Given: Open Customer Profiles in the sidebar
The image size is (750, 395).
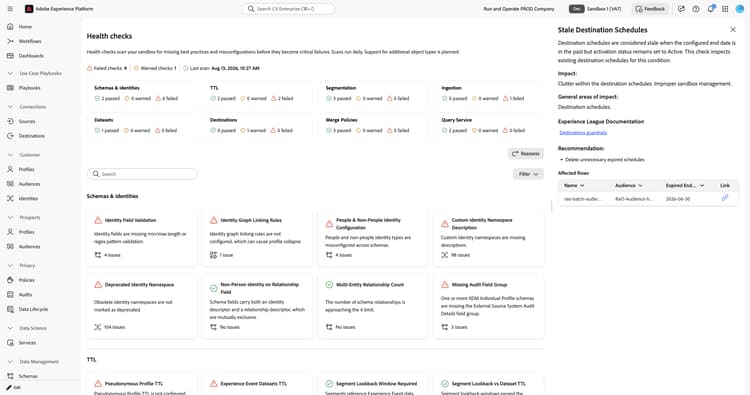Looking at the screenshot, I should pos(26,169).
